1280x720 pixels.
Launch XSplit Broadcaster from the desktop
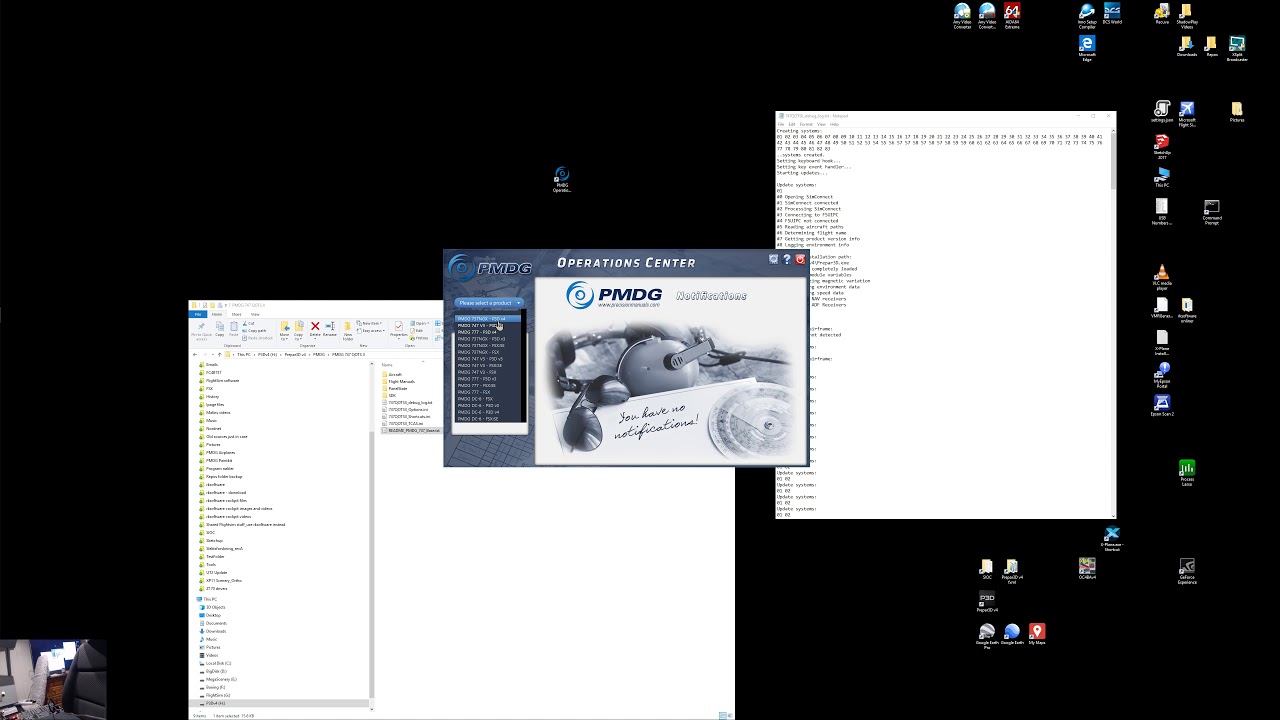1237,49
